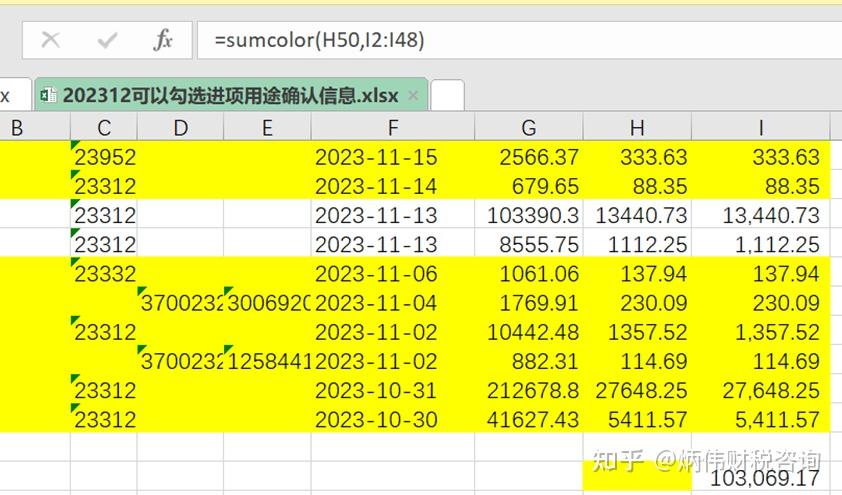Image resolution: width=842 pixels, height=495 pixels.
Task: Select date cell 2023-11-15
Action: (393, 156)
